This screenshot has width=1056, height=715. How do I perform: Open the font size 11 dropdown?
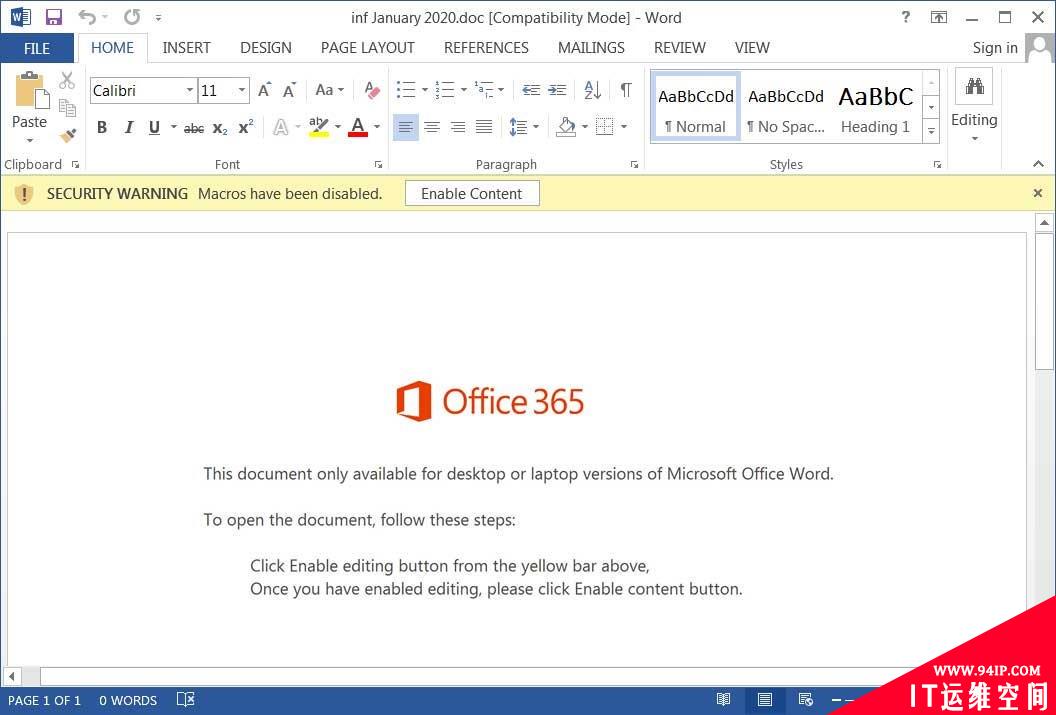click(242, 90)
